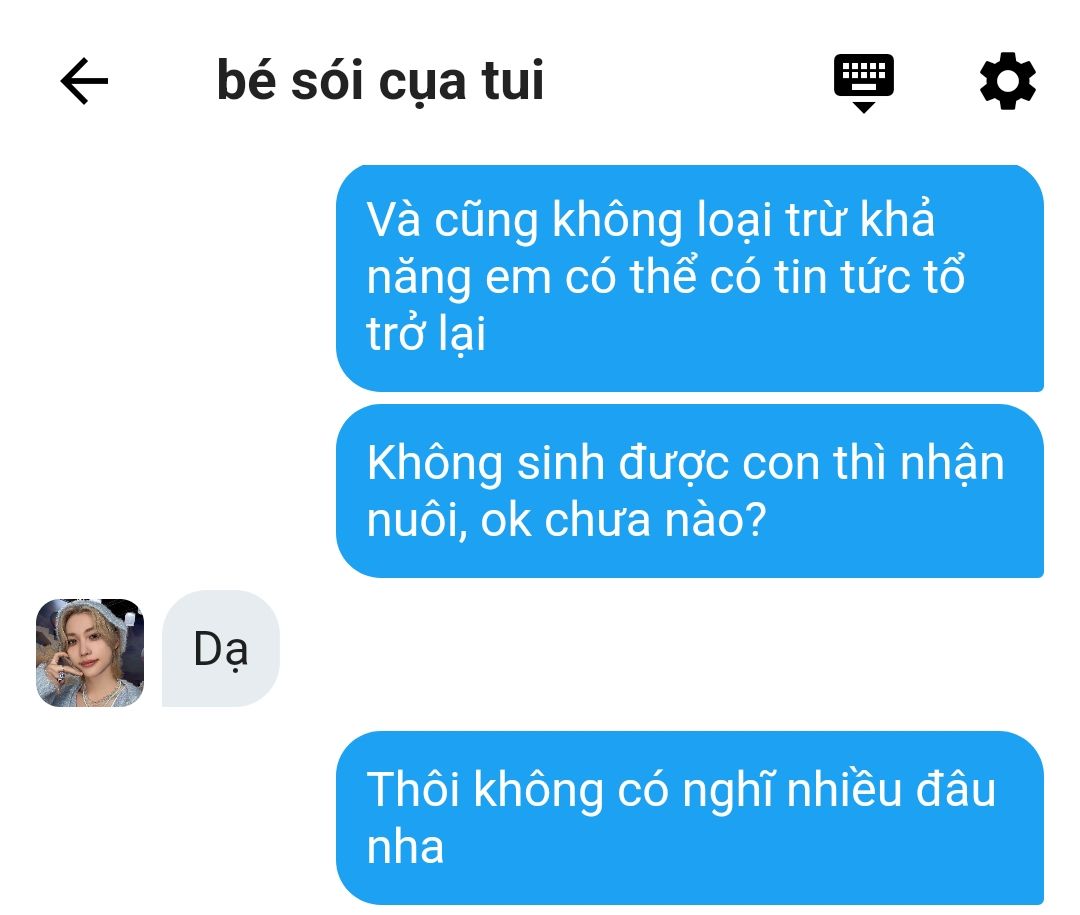This screenshot has height=915, width=1080.
Task: Tap the chat title "bé sói cụa tui"
Action: 380,81
